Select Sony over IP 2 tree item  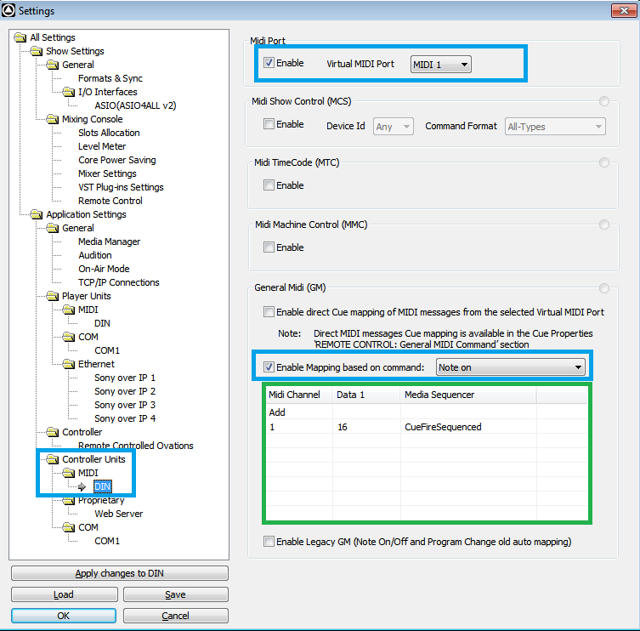pos(125,391)
